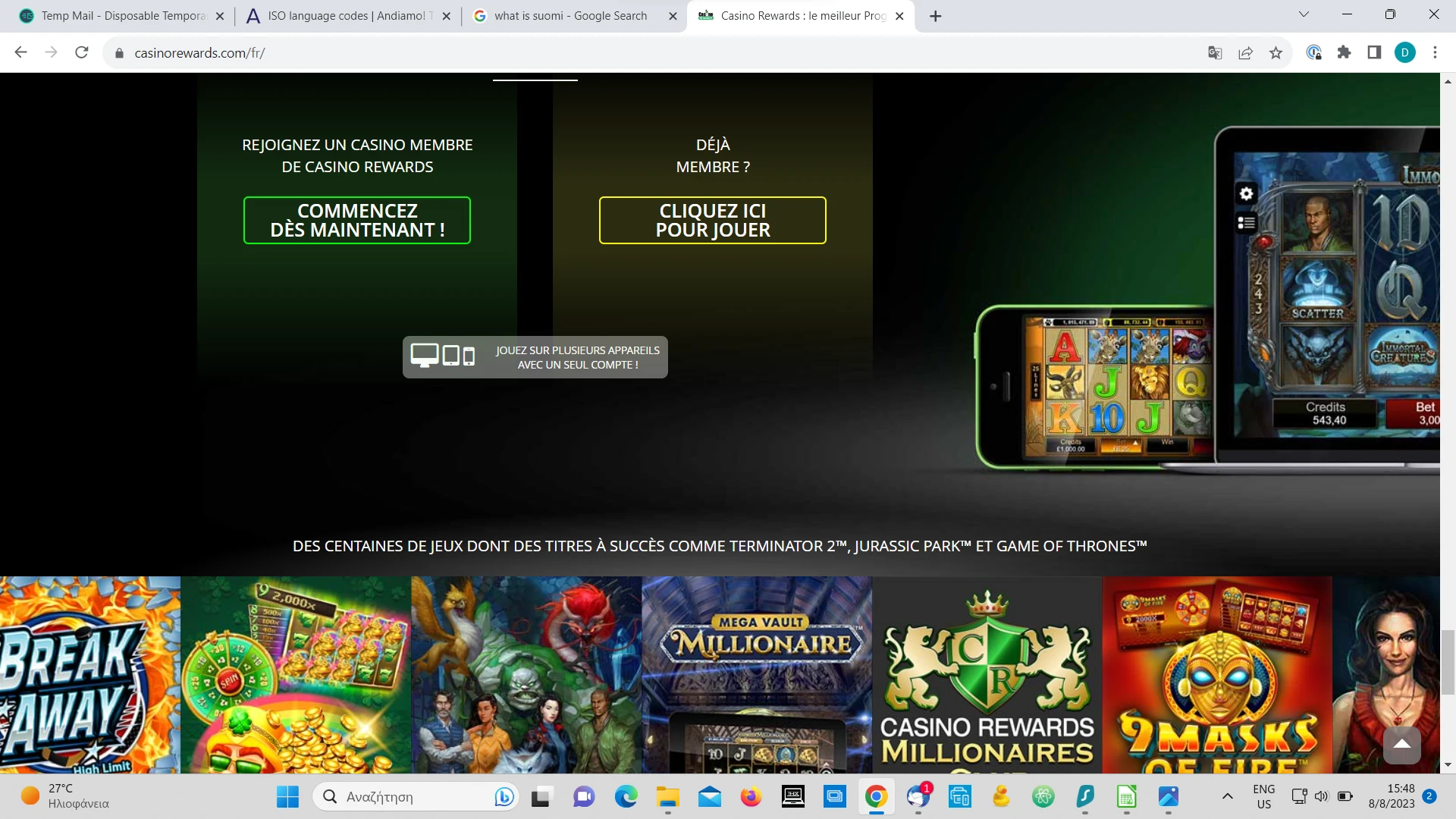Open Casino Rewards Millionaires thumbnail
The image size is (1456, 819).
pos(987,675)
